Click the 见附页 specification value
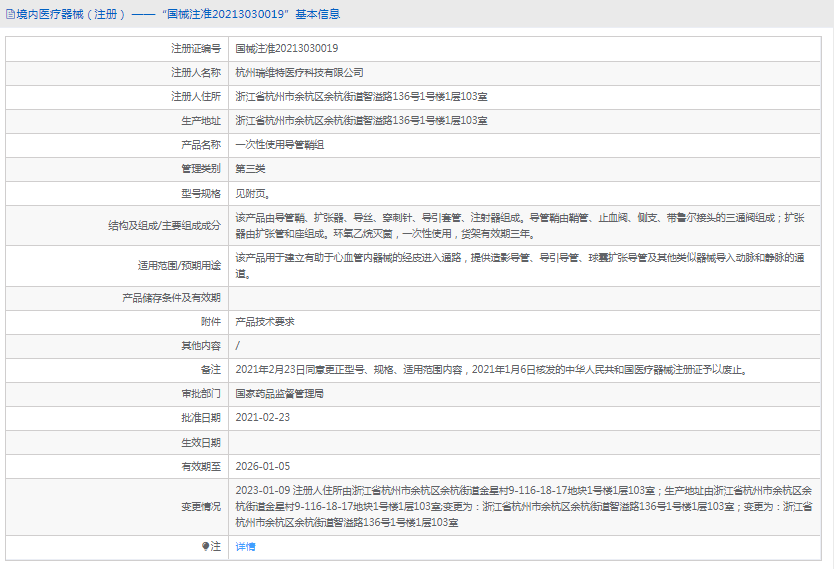This screenshot has height=569, width=834. (x=253, y=194)
